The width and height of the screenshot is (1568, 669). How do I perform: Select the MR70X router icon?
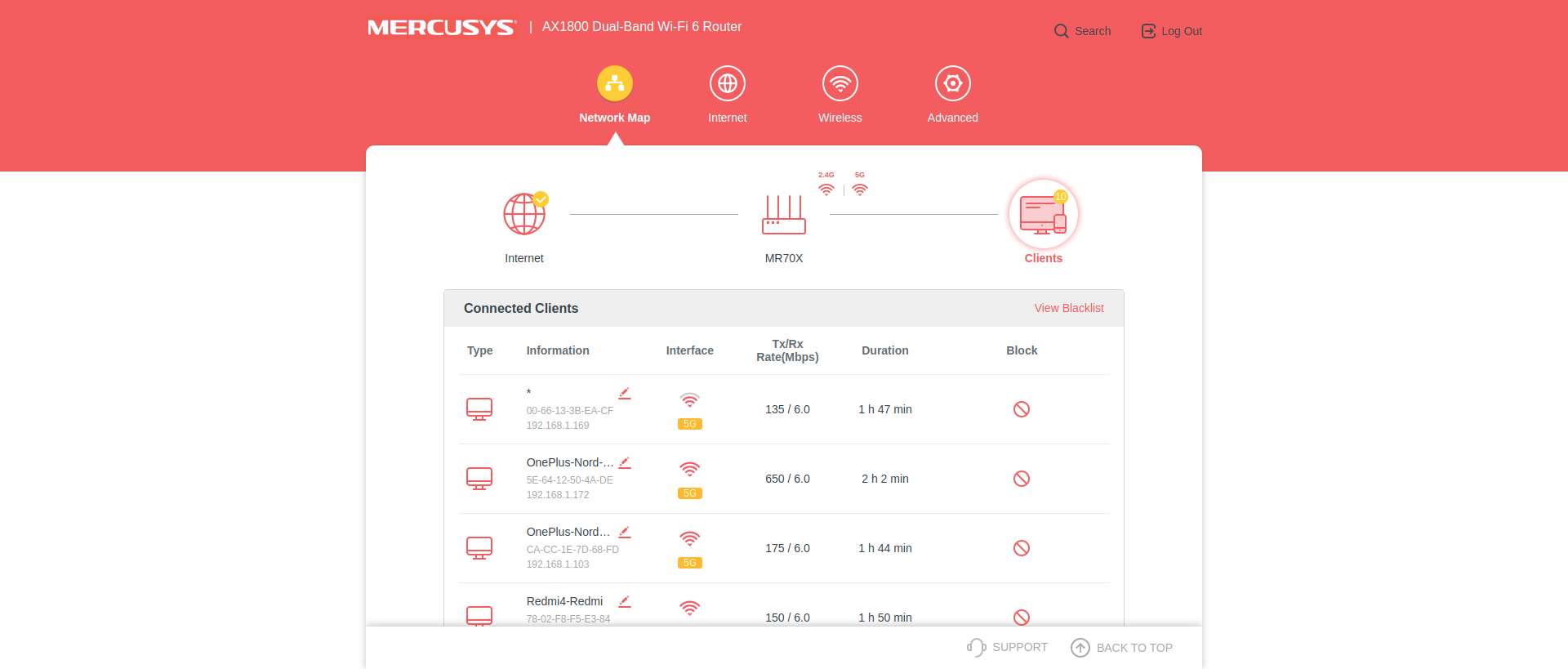[783, 215]
